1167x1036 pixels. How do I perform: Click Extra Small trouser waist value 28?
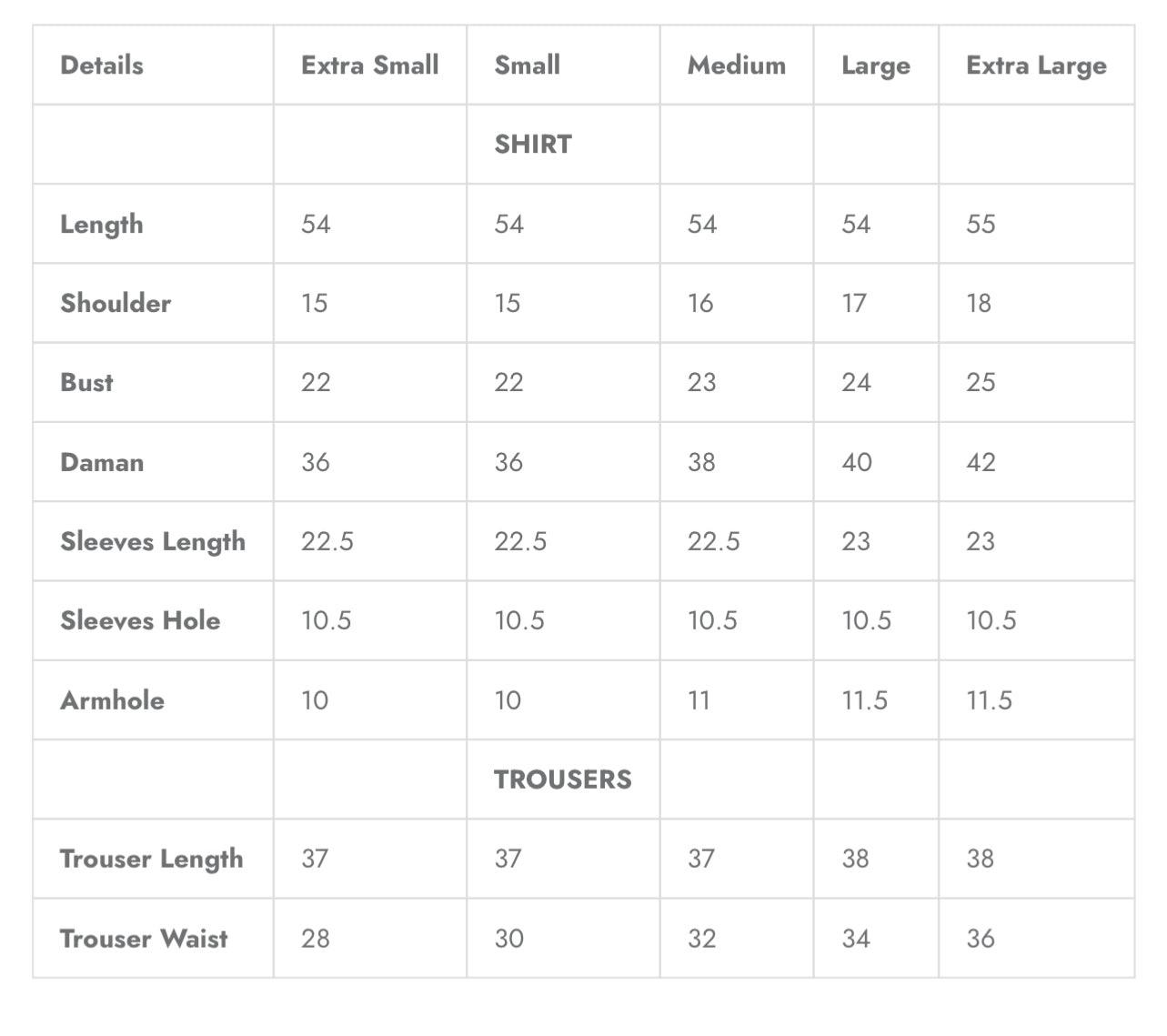coord(316,938)
